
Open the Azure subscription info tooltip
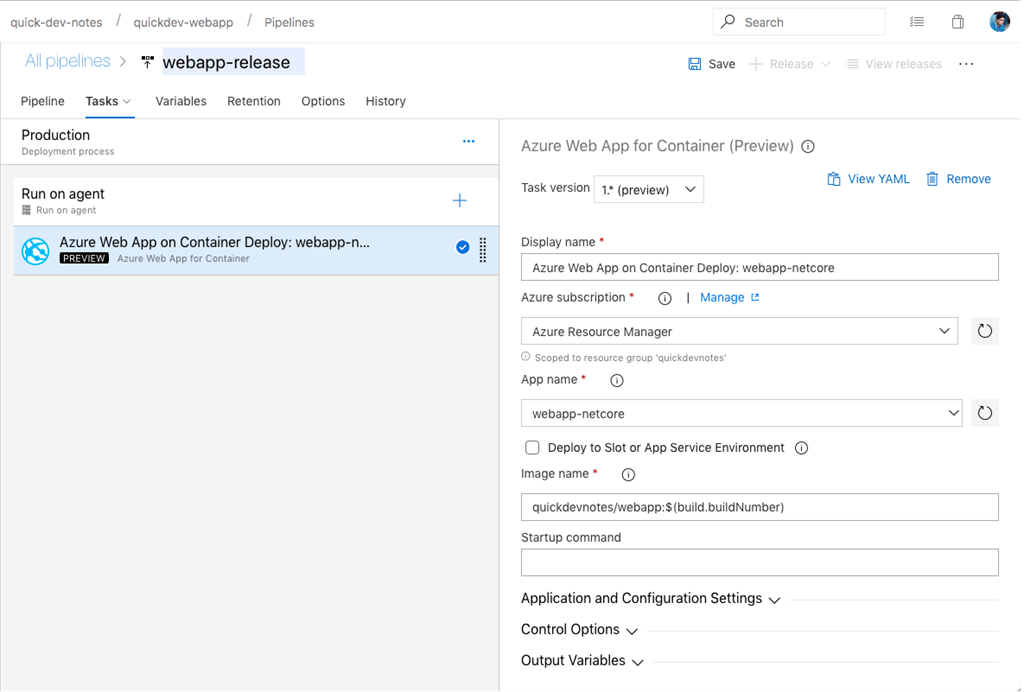(665, 297)
